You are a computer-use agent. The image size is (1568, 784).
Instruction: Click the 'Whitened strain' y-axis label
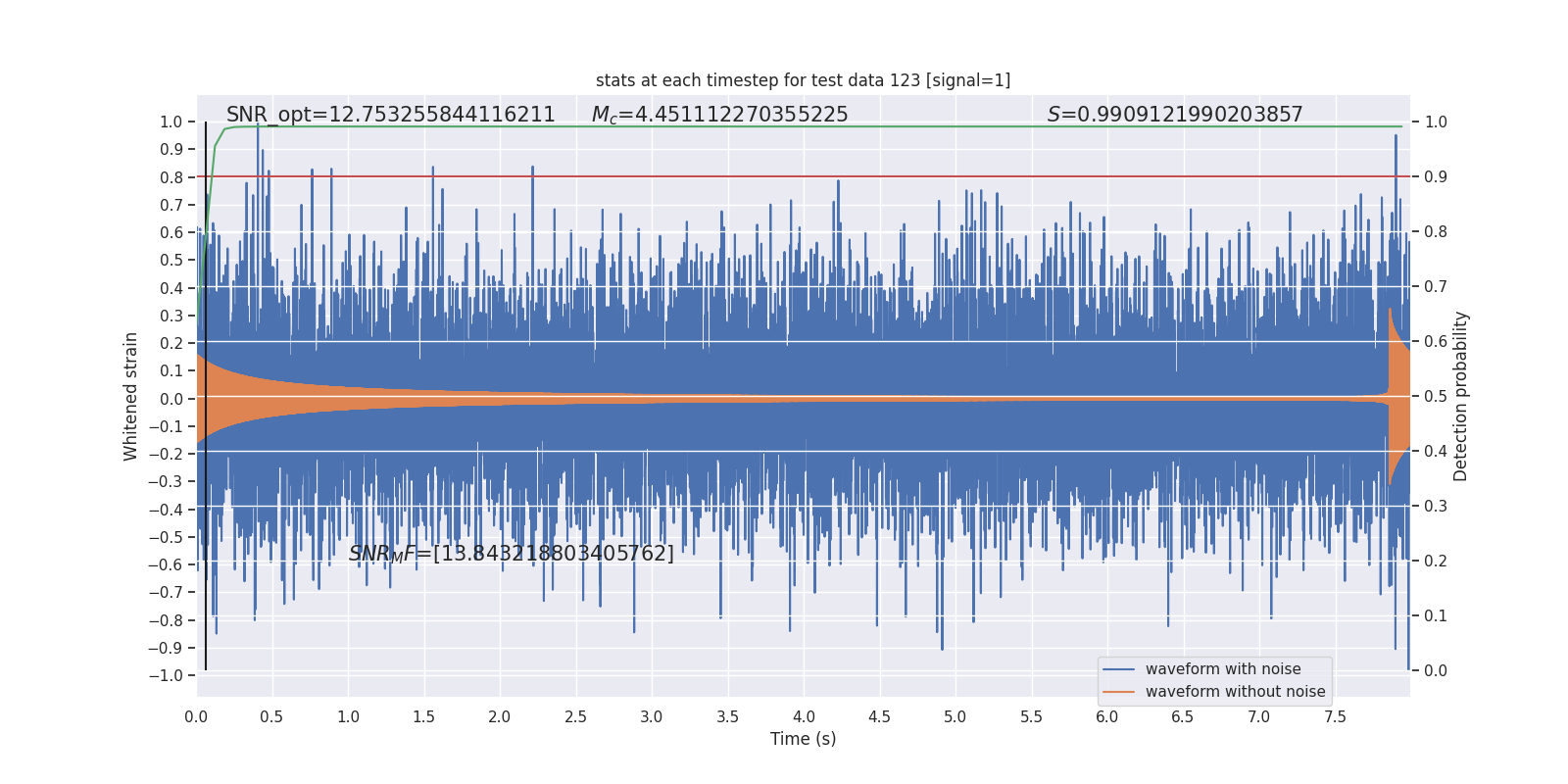pos(131,396)
